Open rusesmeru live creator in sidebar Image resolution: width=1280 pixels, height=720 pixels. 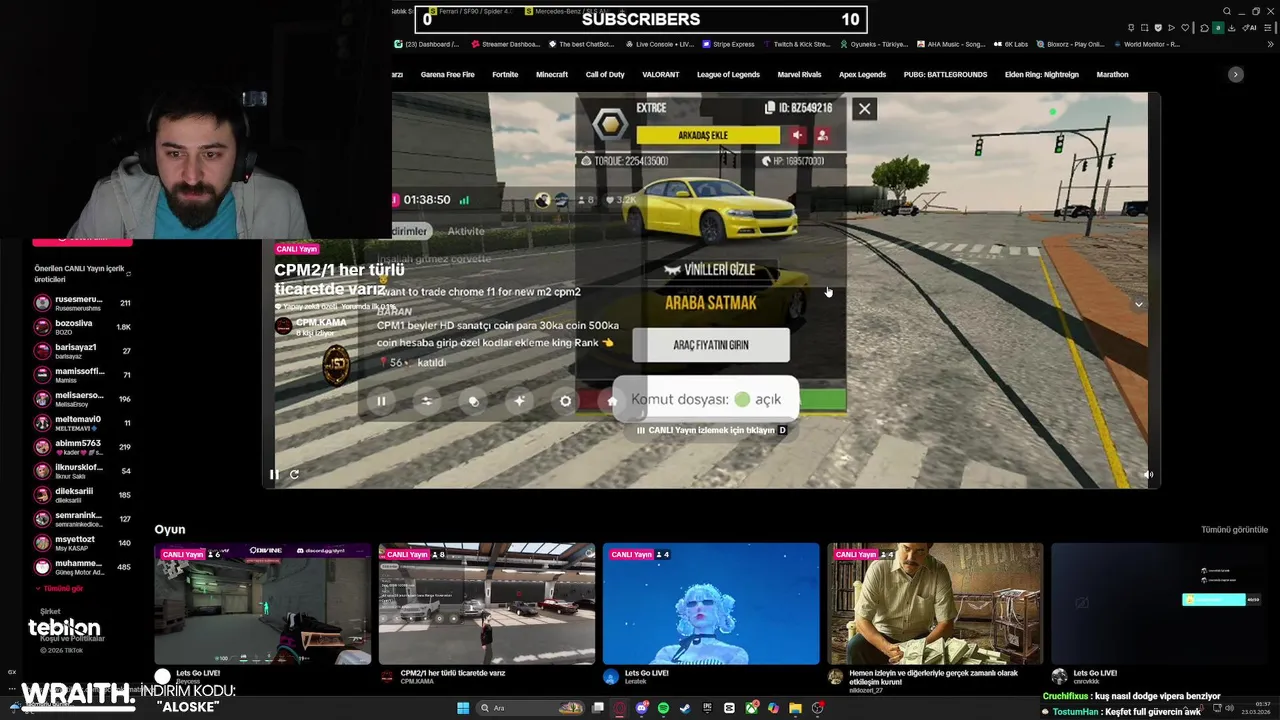point(84,303)
